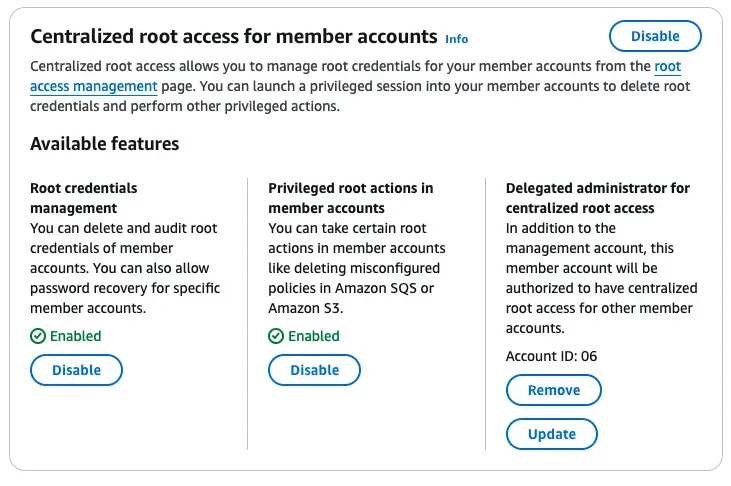Click the Enabled status text under Root credentials management

76,337
